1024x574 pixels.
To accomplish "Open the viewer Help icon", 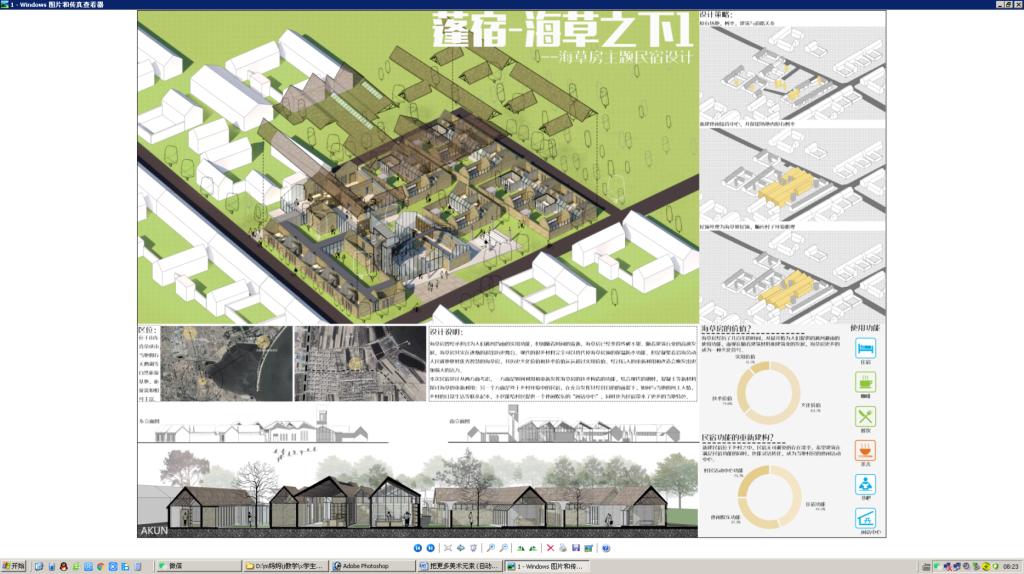I will 606,548.
